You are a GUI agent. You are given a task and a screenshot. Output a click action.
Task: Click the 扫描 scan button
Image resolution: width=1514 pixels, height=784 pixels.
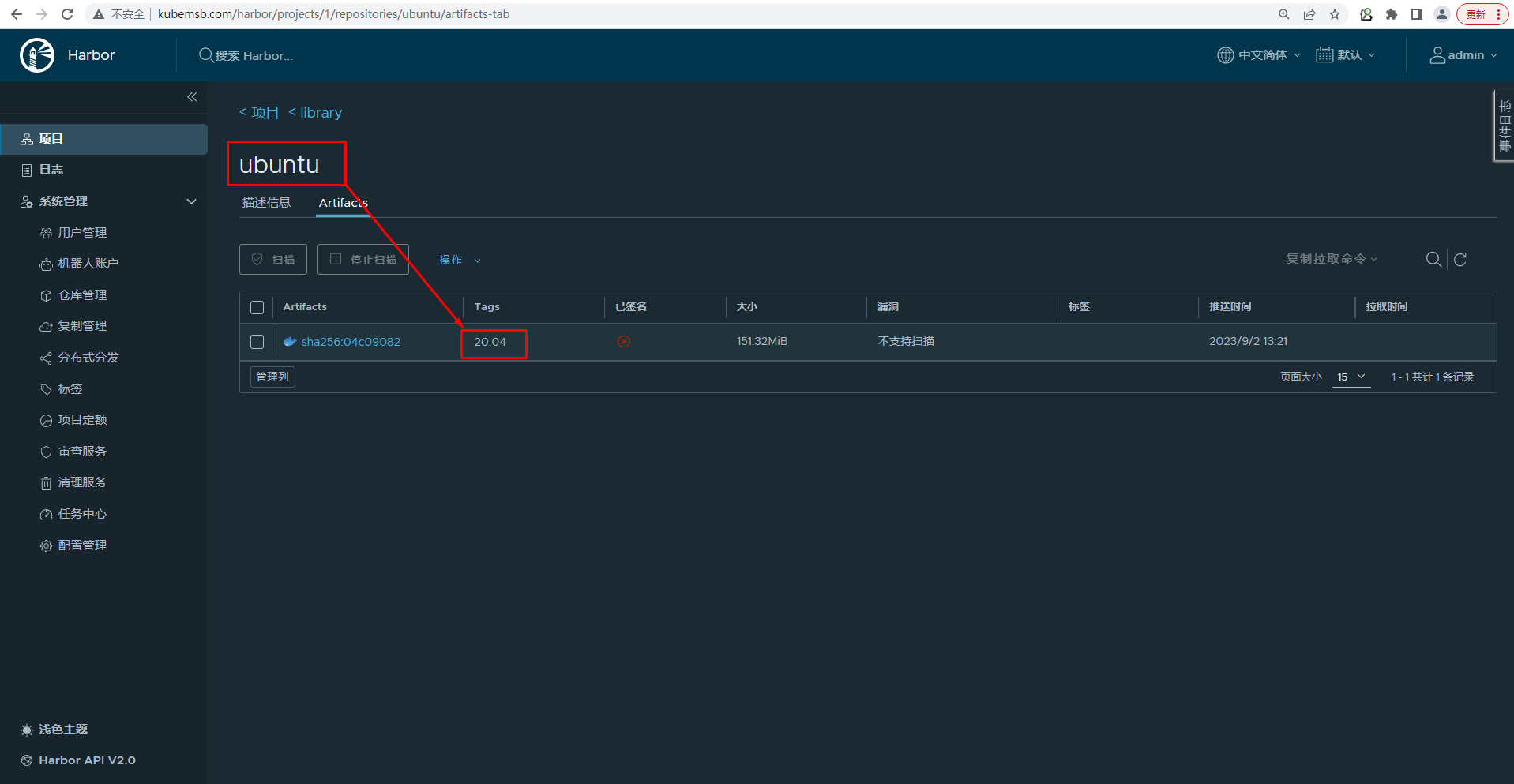click(273, 260)
